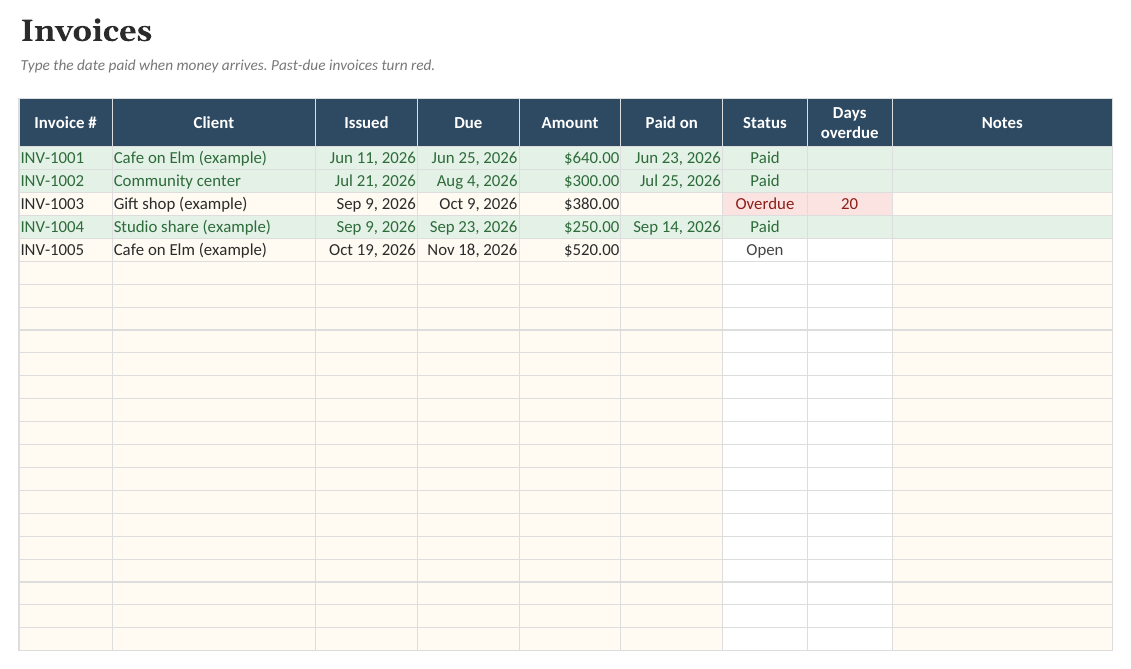The width and height of the screenshot is (1131, 669).
Task: Click the Notes cell for INV-1003
Action: point(1002,204)
